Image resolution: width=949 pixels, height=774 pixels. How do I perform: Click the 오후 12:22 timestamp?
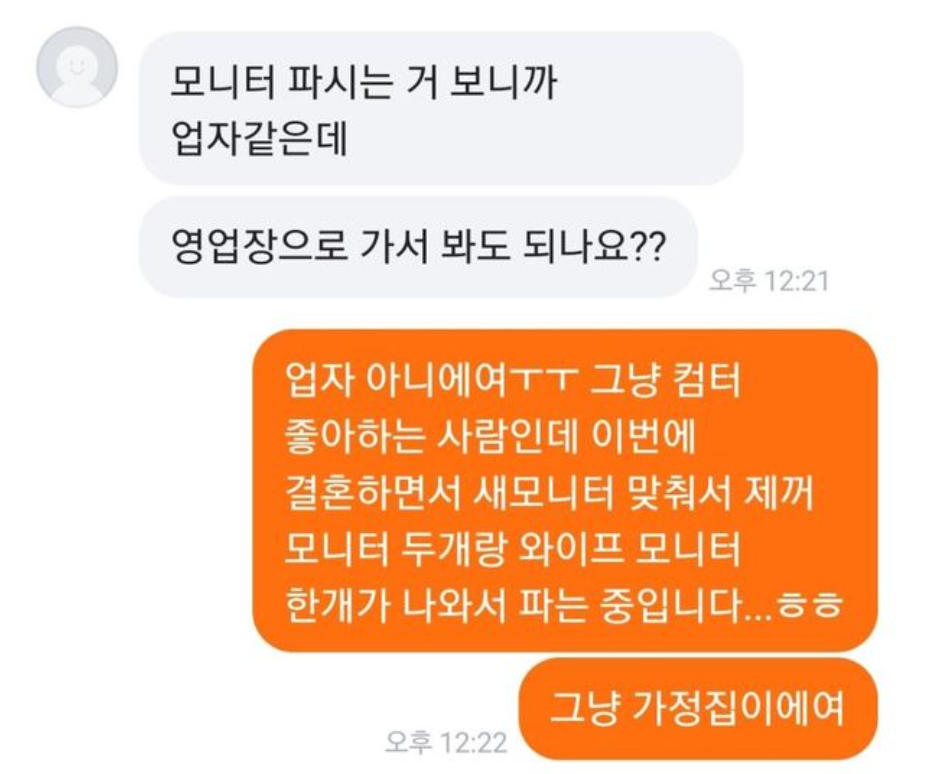446,742
